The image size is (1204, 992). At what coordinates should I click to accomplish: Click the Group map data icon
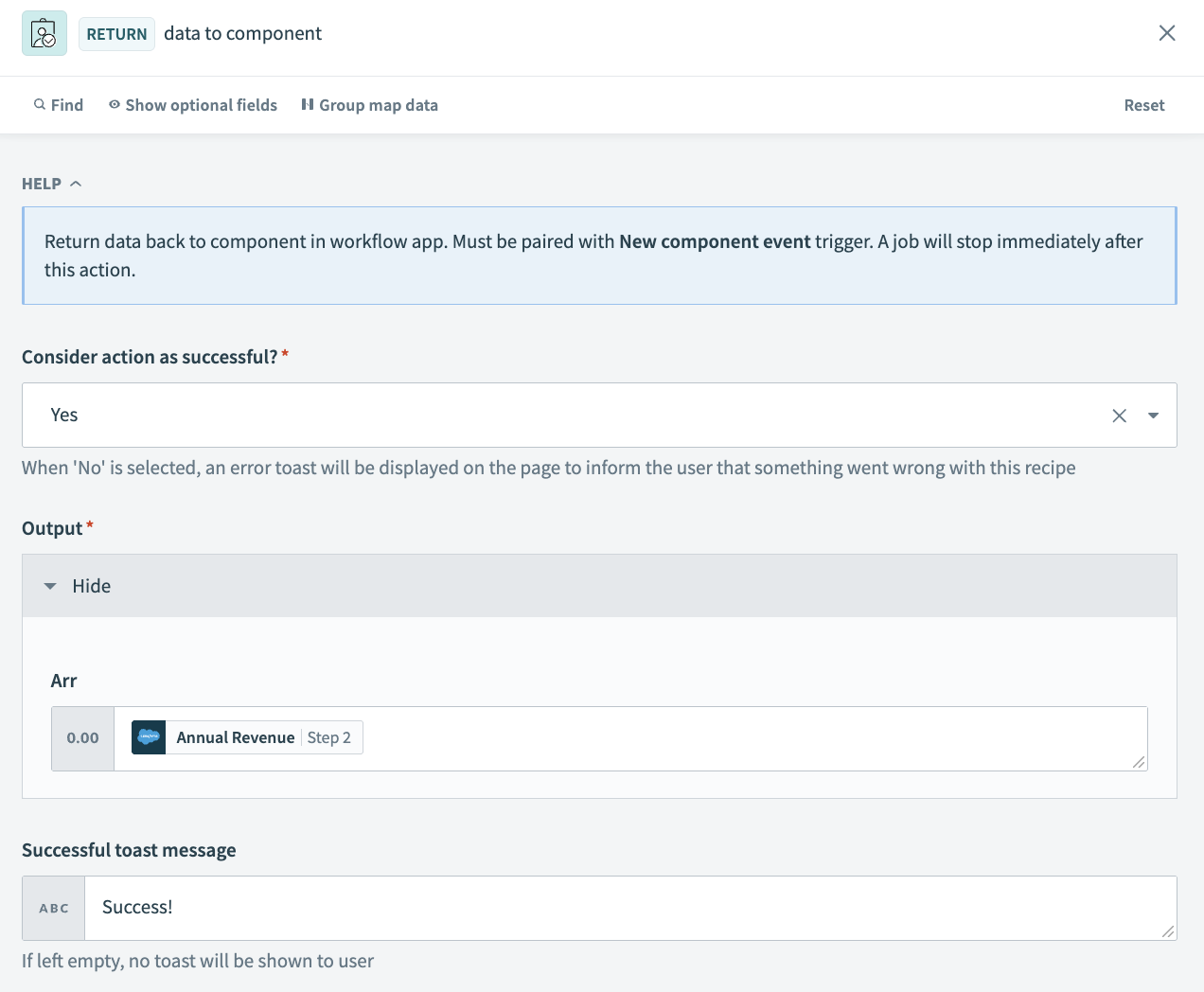307,104
